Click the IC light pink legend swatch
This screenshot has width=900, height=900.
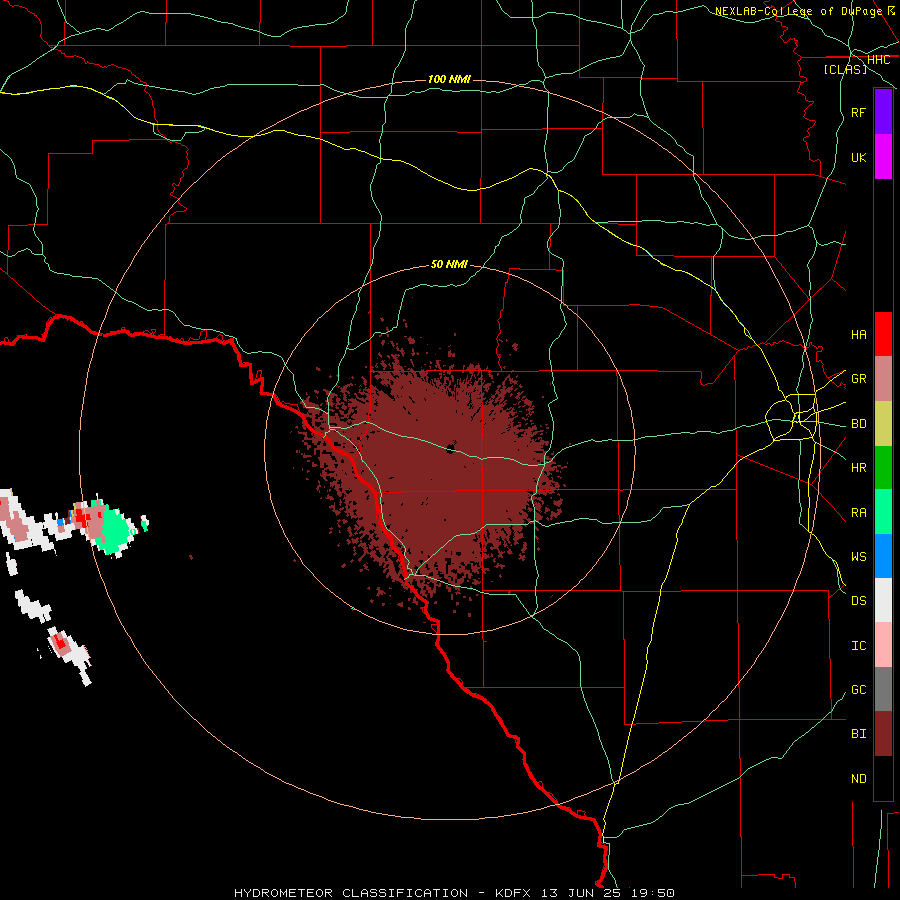883,645
